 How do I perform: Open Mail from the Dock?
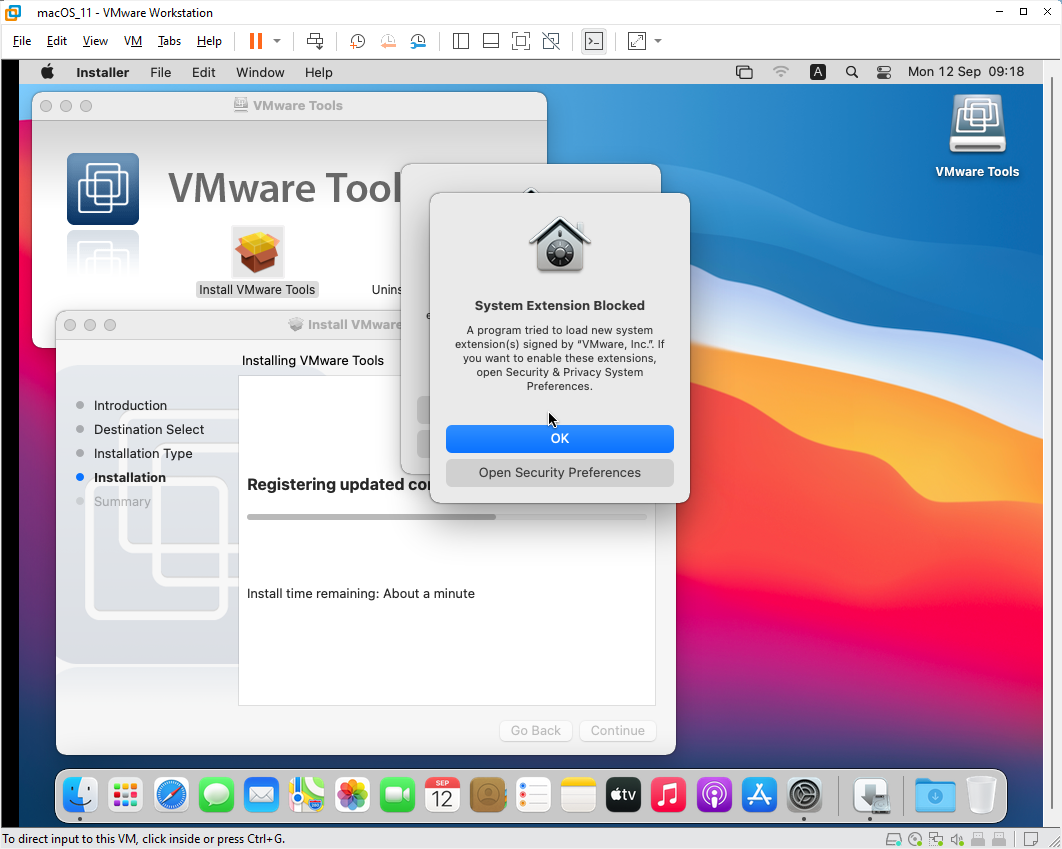click(x=261, y=795)
